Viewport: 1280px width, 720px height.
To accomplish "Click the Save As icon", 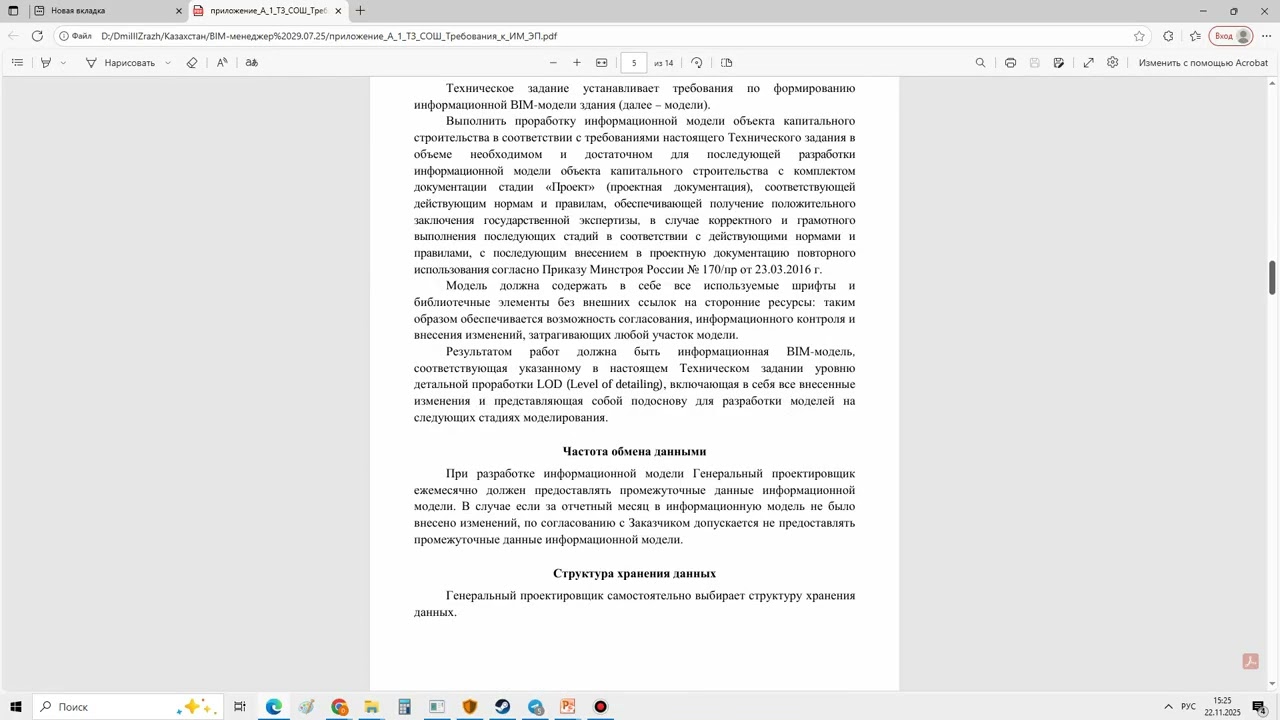I will (x=1058, y=62).
